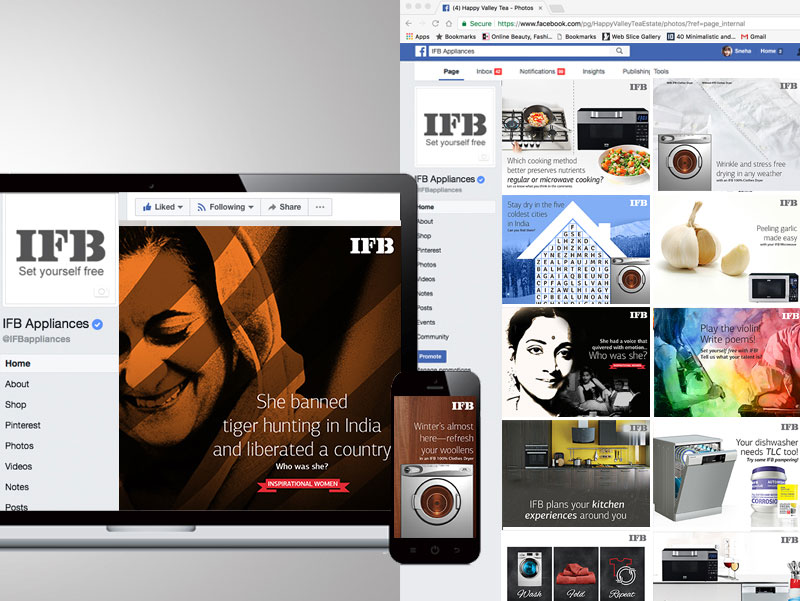Go to the Insights tab

tap(593, 72)
